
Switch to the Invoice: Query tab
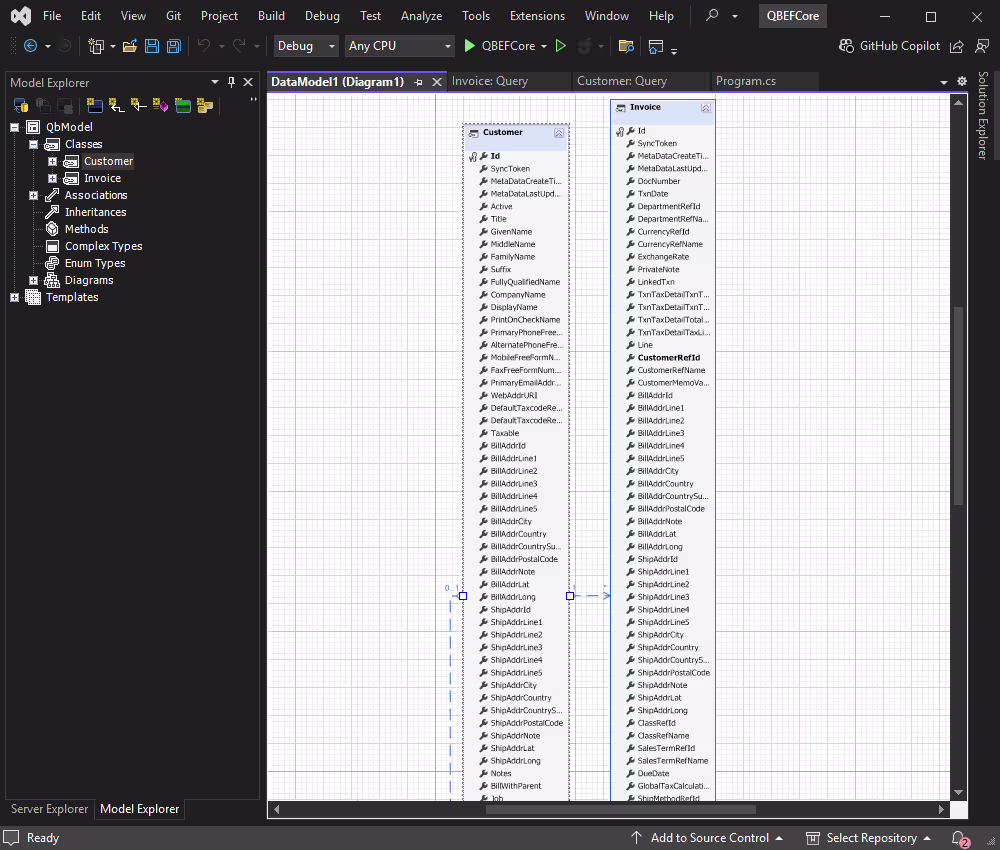(490, 81)
